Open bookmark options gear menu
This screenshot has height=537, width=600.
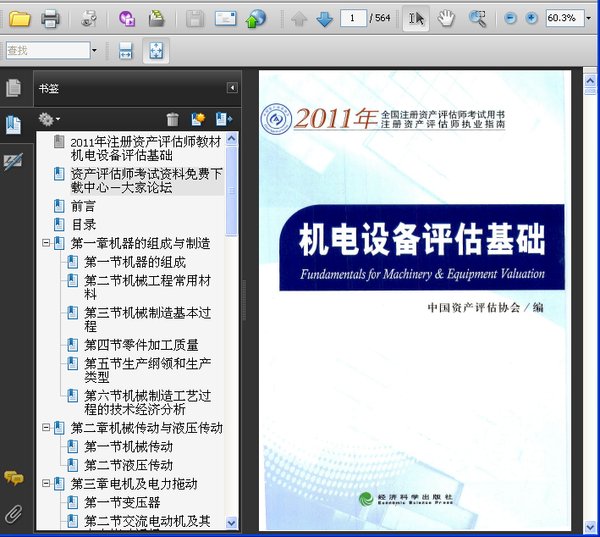pyautogui.click(x=49, y=119)
